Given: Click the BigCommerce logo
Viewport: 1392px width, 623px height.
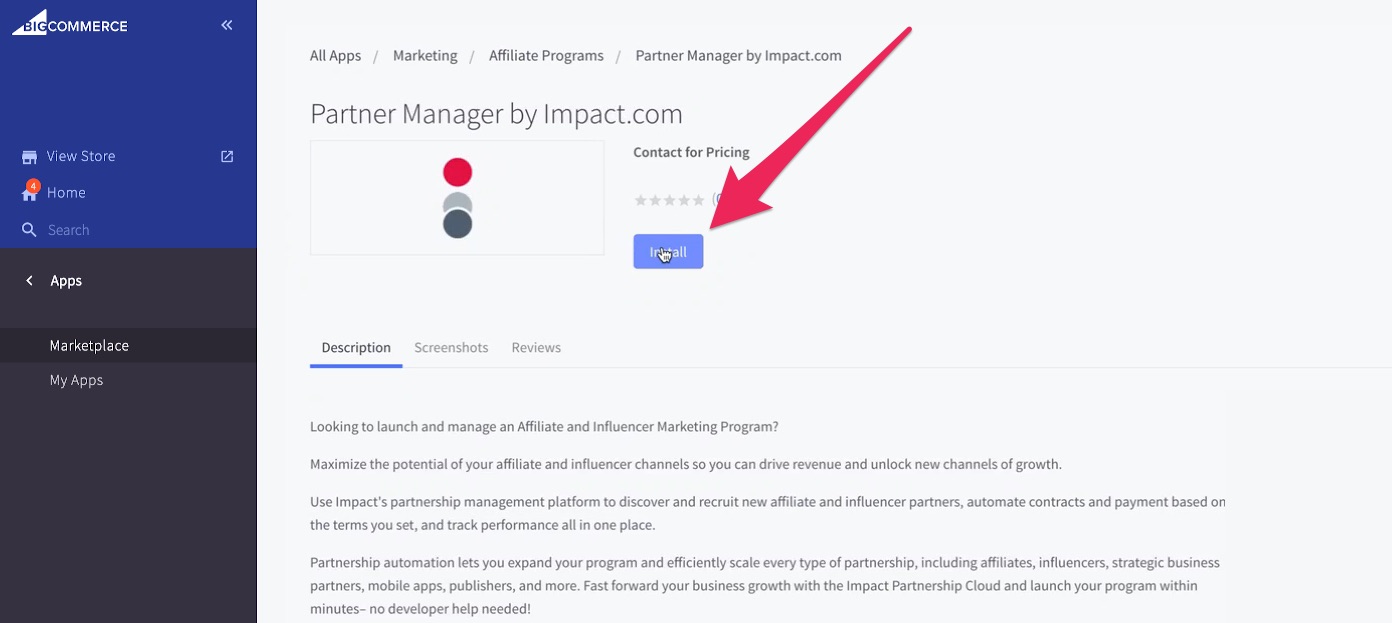Looking at the screenshot, I should point(70,21).
